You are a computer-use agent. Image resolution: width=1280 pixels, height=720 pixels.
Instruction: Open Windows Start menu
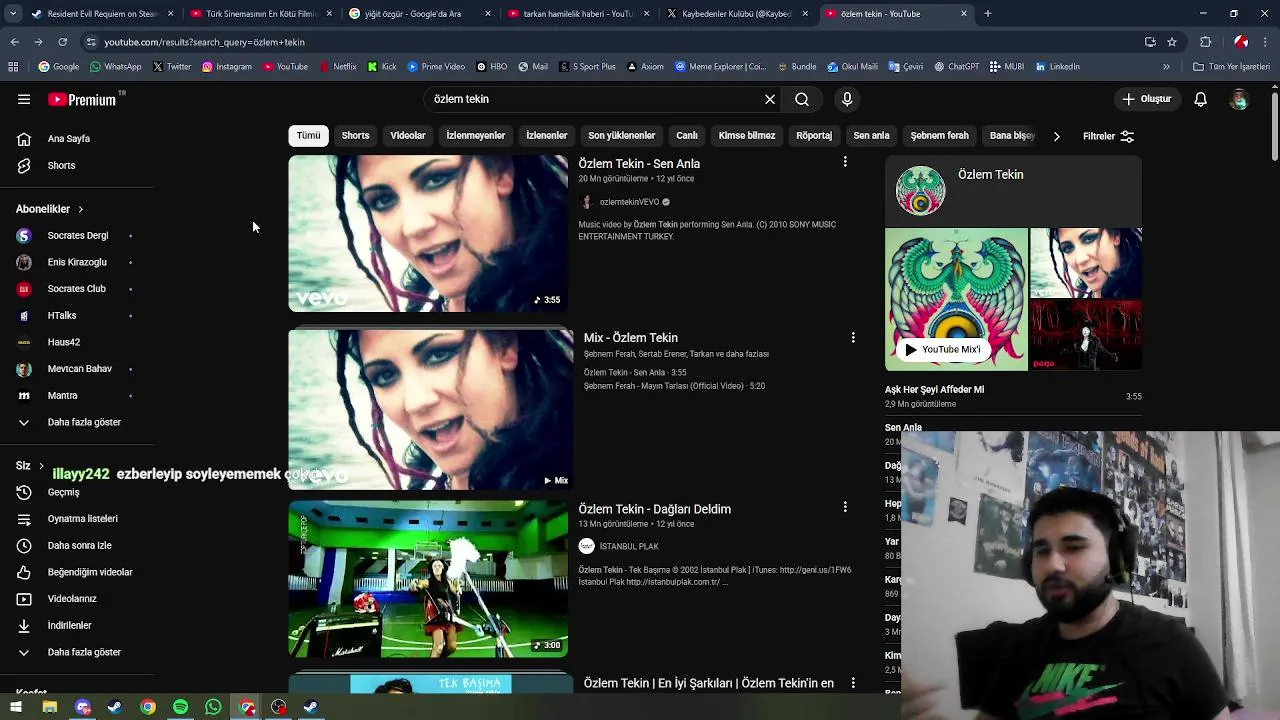click(16, 707)
